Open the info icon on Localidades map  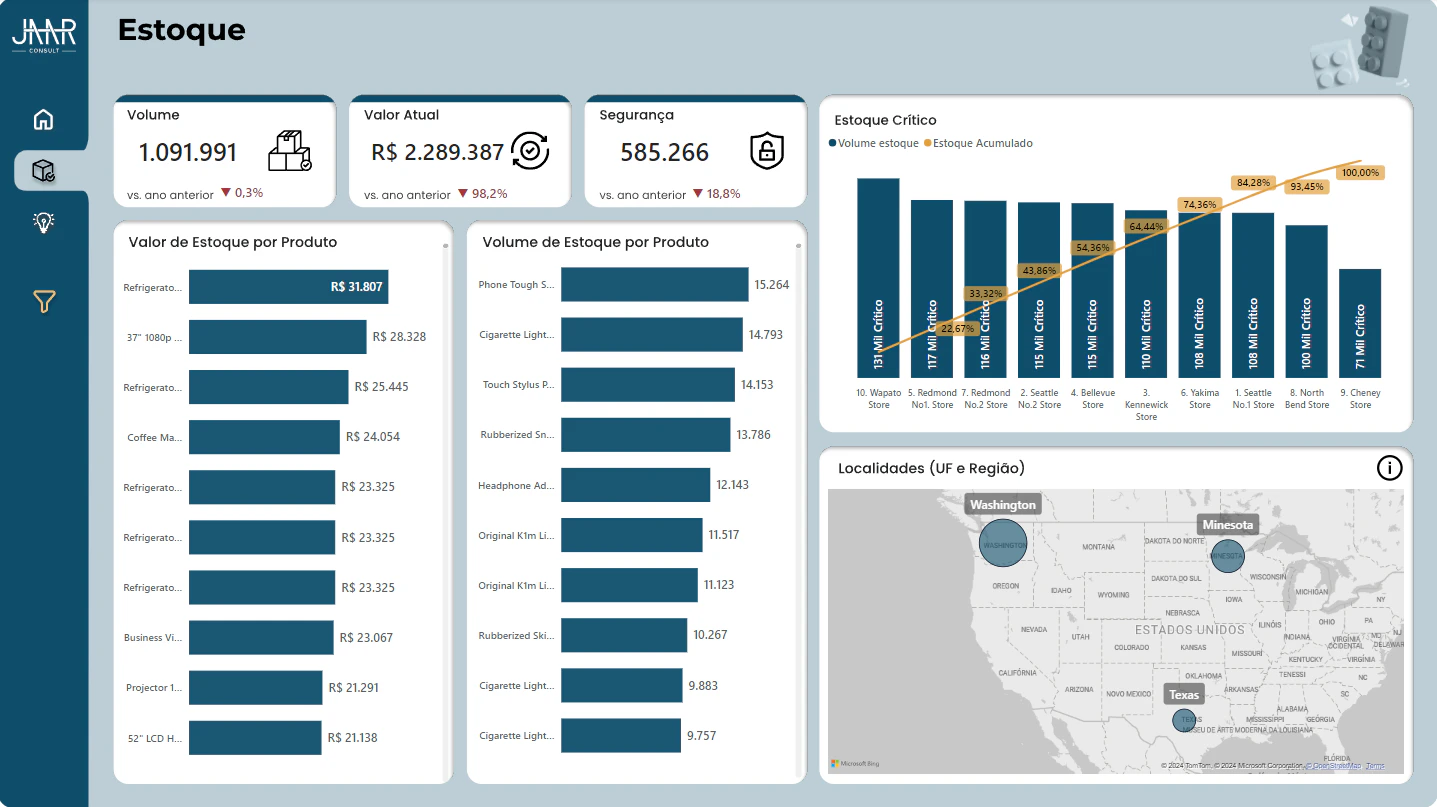click(x=1390, y=467)
